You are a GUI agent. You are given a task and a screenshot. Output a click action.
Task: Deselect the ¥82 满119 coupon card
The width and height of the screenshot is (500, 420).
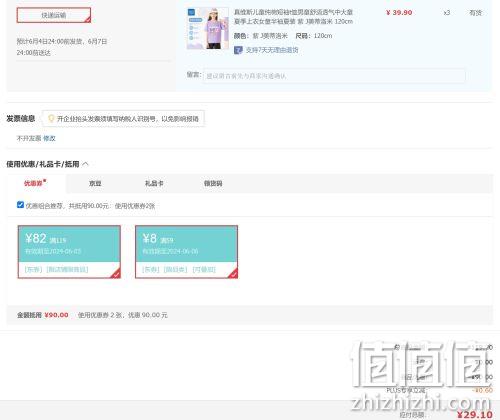(69, 252)
